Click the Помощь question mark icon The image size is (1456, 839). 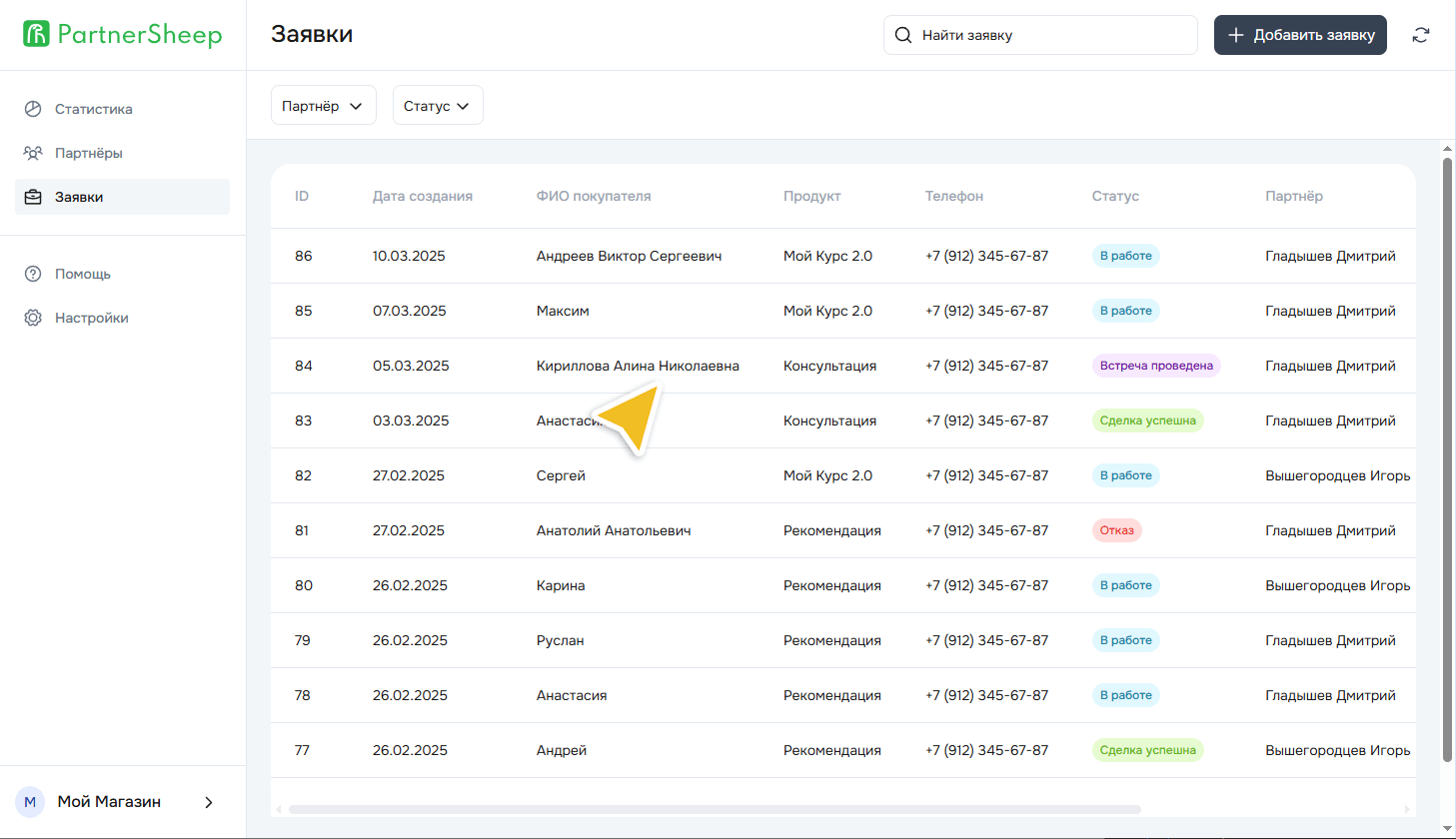pyautogui.click(x=34, y=273)
